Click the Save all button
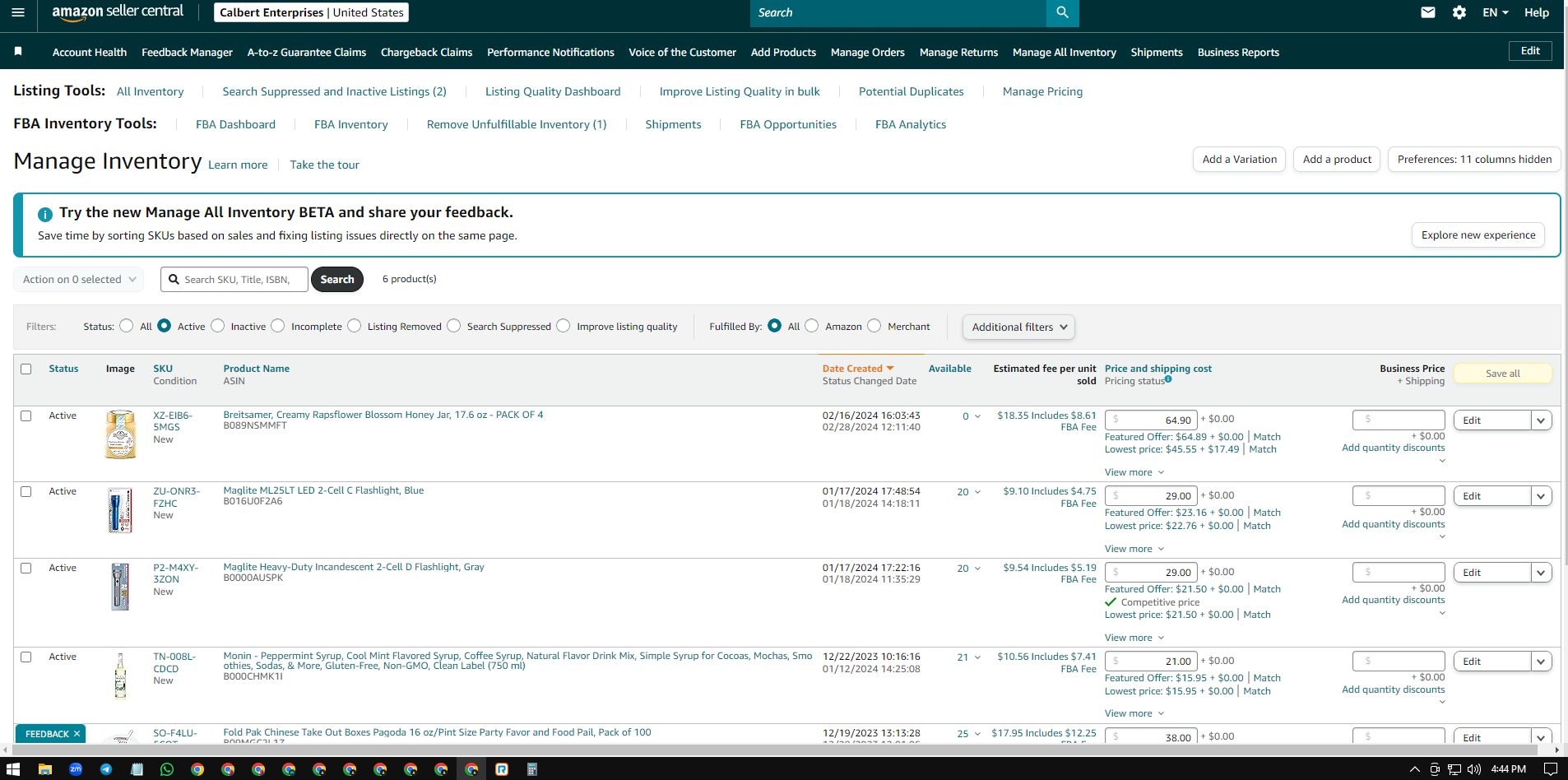The width and height of the screenshot is (1568, 780). (x=1503, y=374)
